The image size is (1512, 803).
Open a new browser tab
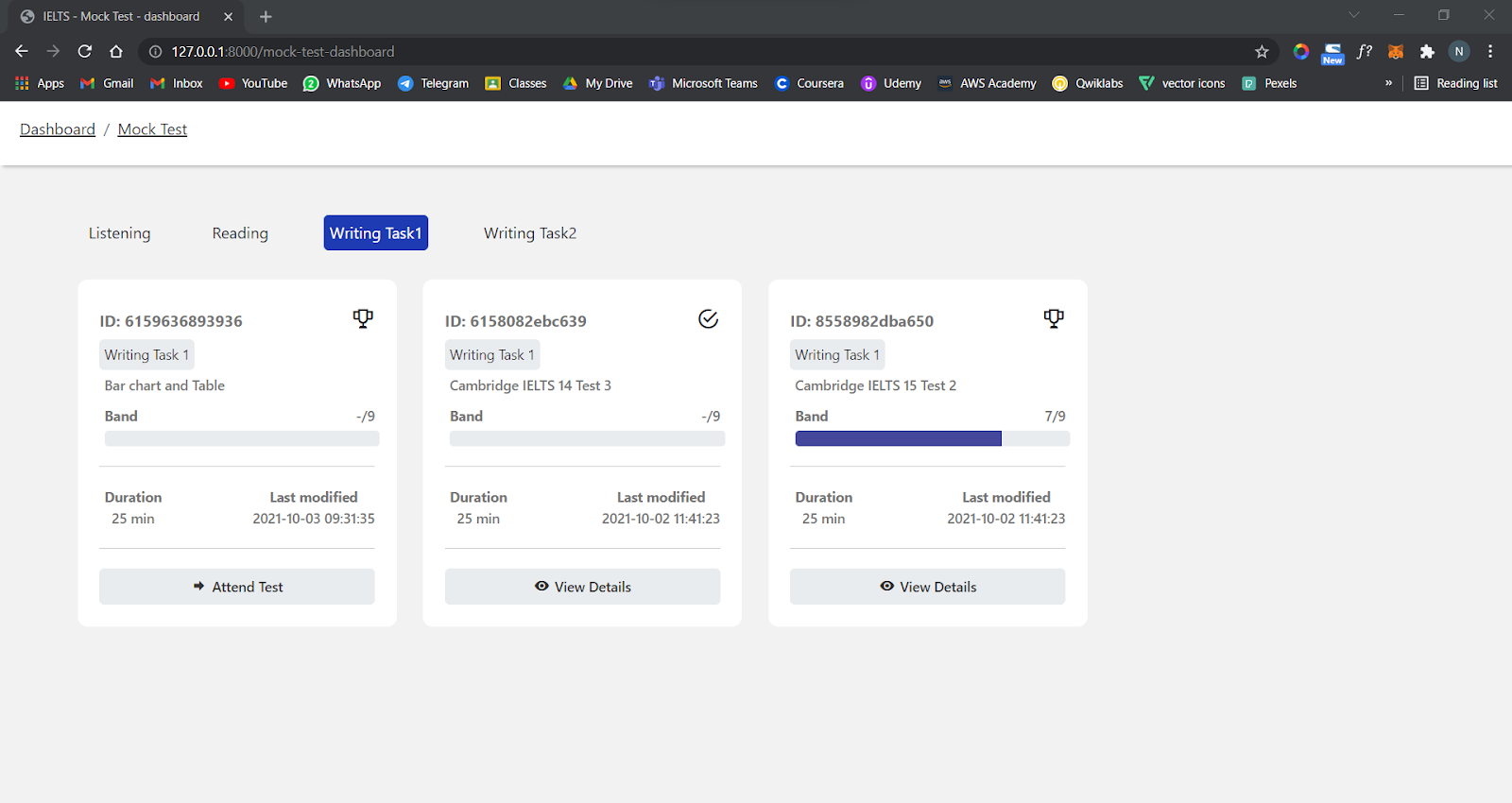(266, 16)
